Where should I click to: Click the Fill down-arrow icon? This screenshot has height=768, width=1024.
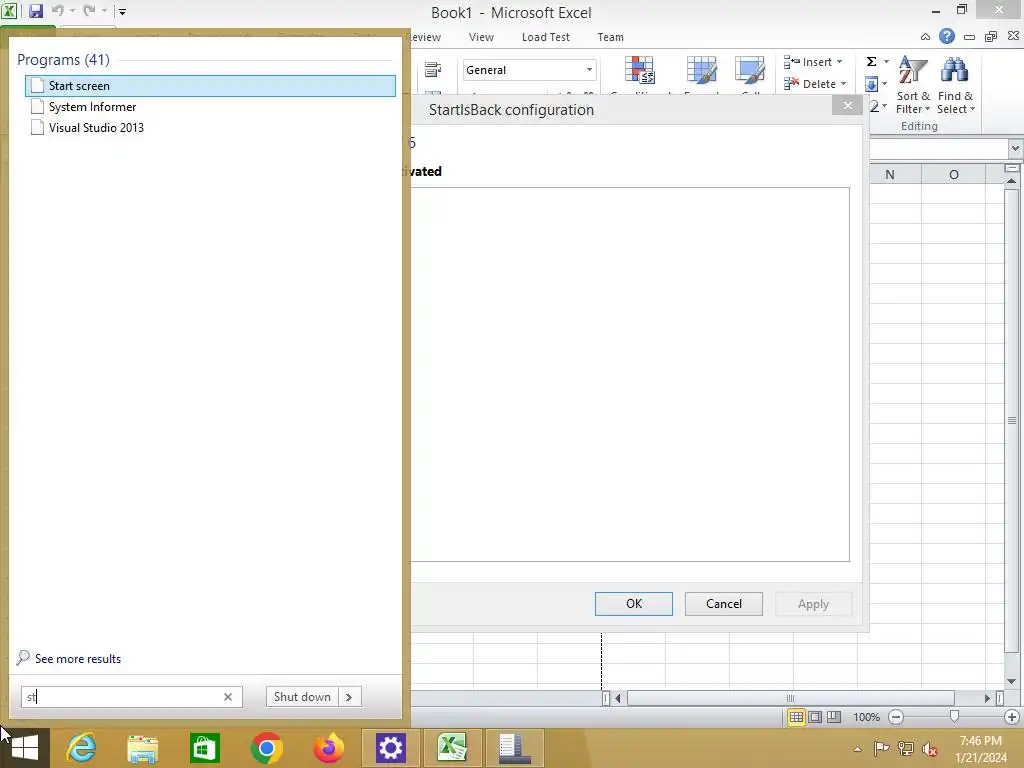[871, 84]
